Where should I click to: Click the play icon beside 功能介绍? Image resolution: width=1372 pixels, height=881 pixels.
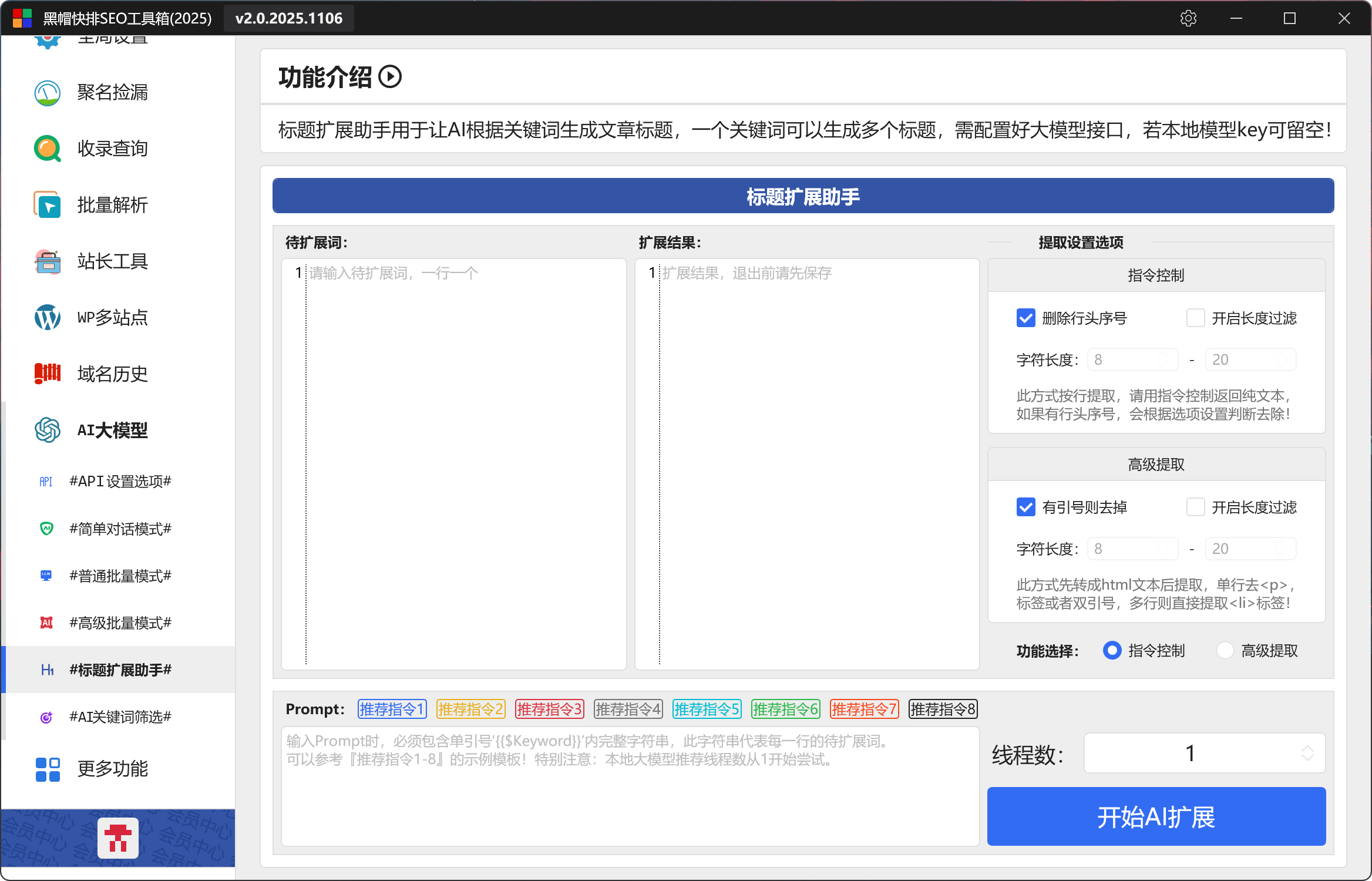coord(390,77)
